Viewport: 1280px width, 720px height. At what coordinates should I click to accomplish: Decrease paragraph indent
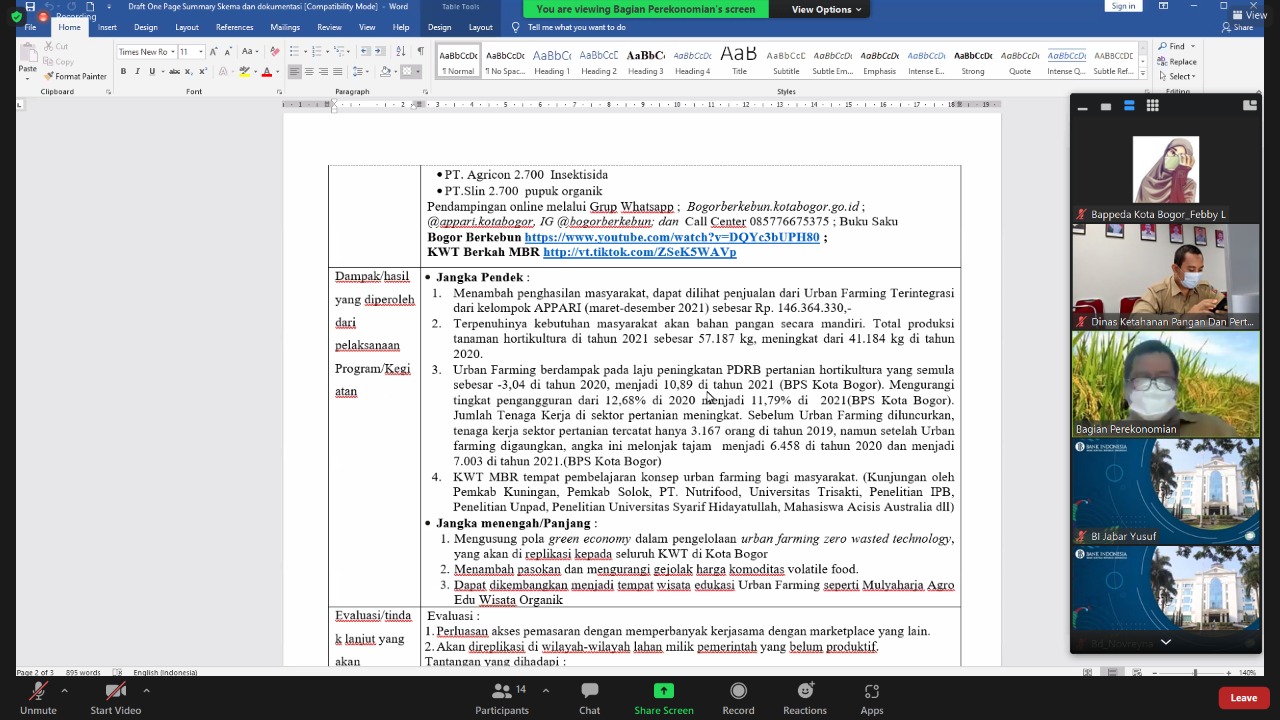pyautogui.click(x=365, y=52)
